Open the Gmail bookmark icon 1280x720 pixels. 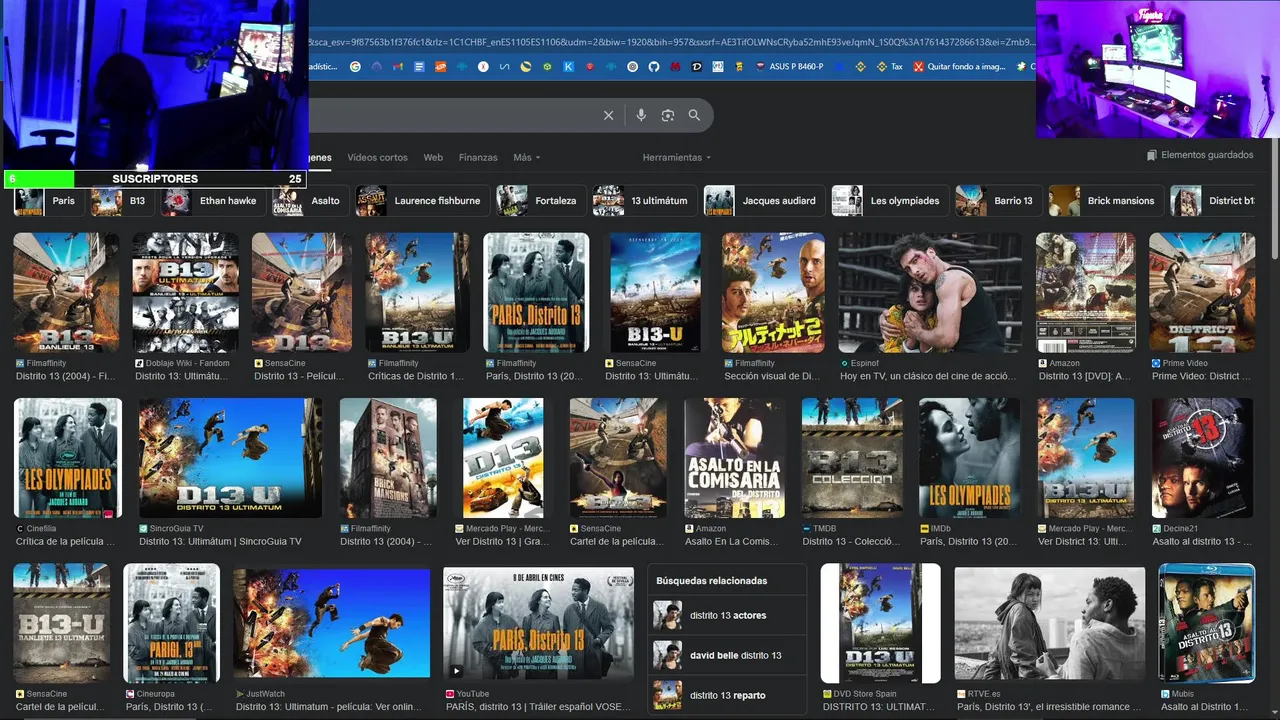click(x=397, y=67)
